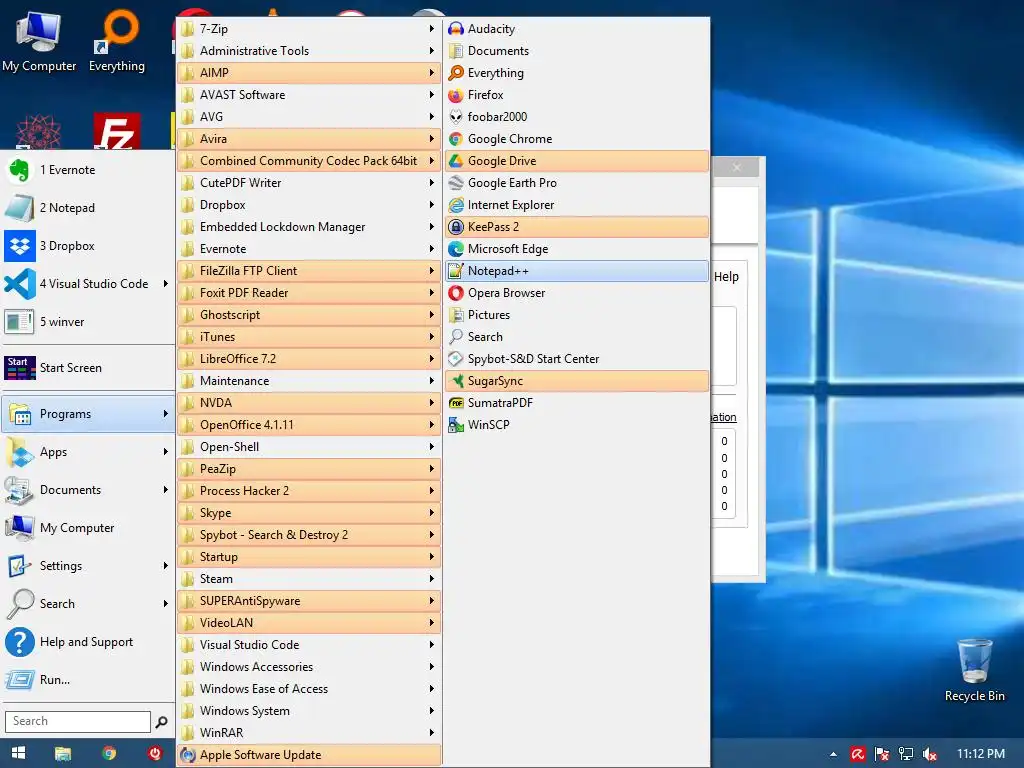1024x768 pixels.
Task: Open the Run... dialog entry
Action: (88, 680)
